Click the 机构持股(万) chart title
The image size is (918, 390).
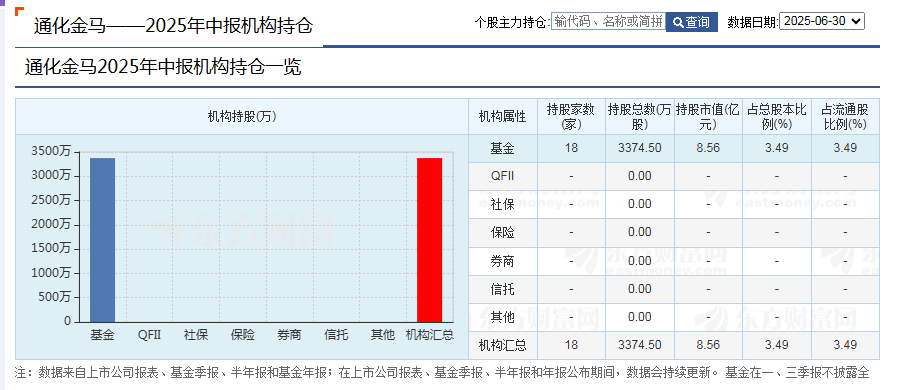pos(242,117)
